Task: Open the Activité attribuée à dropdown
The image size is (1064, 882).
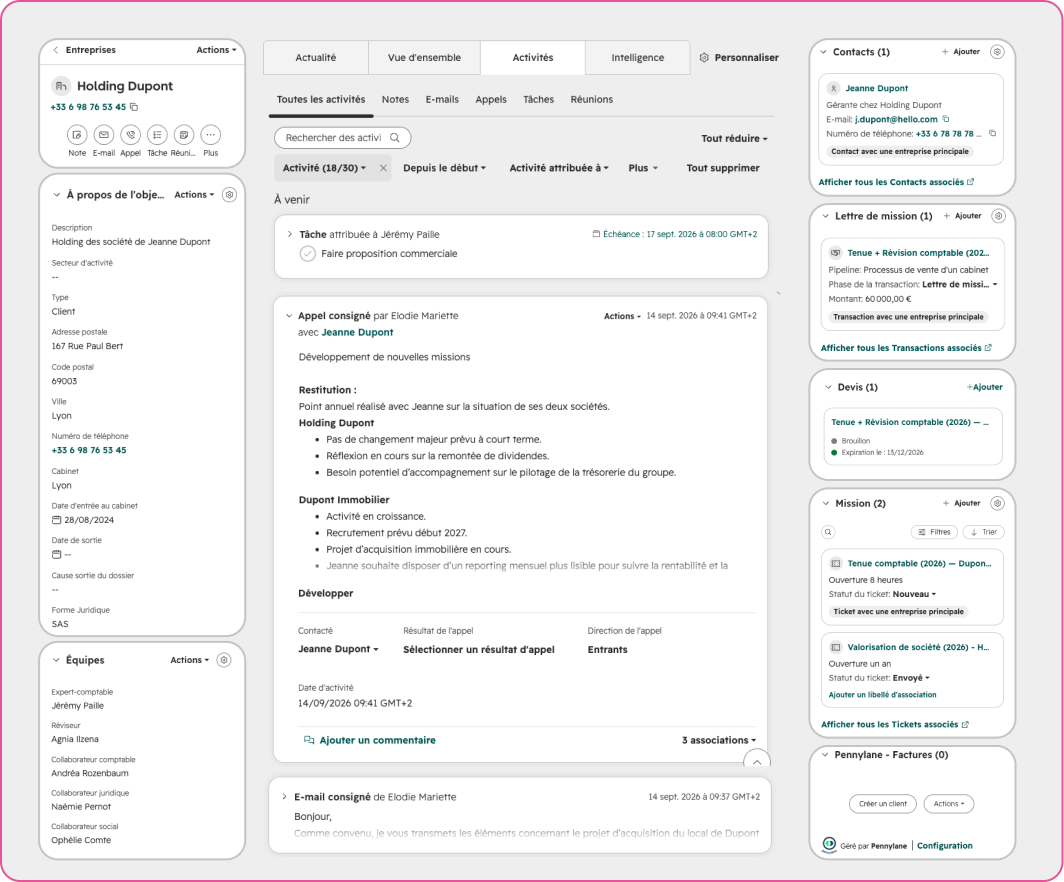Action: (x=559, y=168)
